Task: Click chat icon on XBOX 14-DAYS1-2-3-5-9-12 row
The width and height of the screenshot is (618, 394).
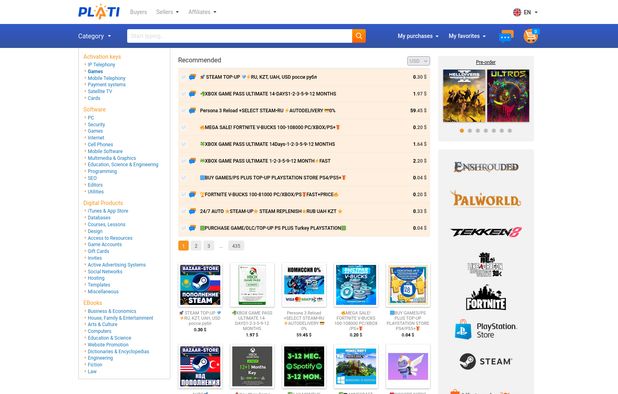Action: [192, 94]
